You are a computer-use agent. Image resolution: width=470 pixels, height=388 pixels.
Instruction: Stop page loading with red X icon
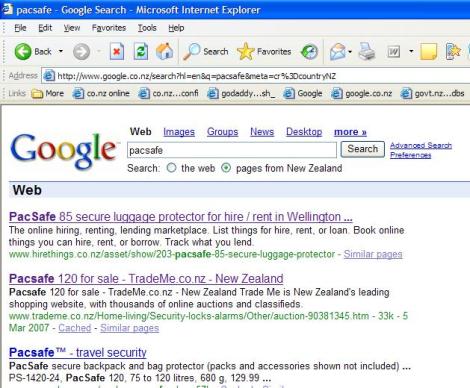pyautogui.click(x=117, y=52)
